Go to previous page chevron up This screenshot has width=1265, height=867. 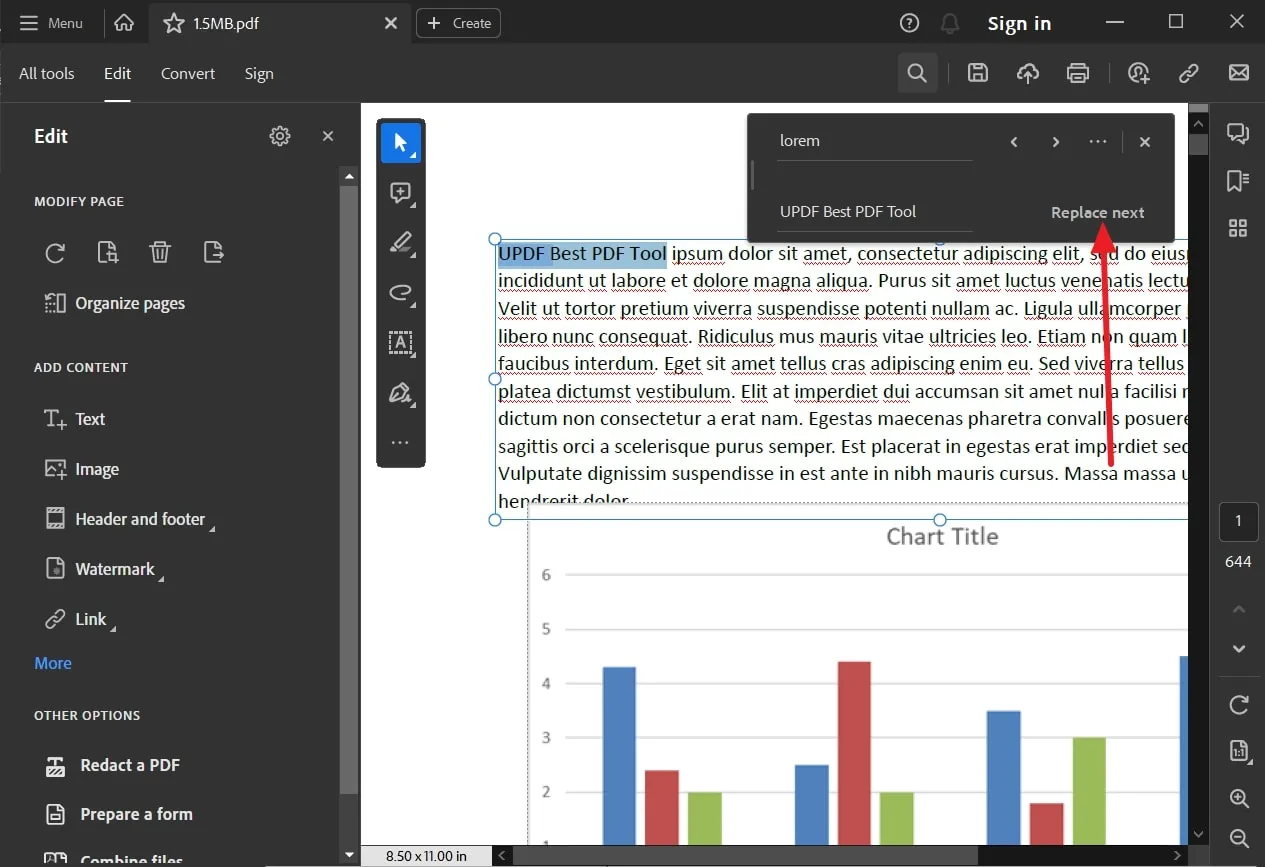click(x=1239, y=608)
